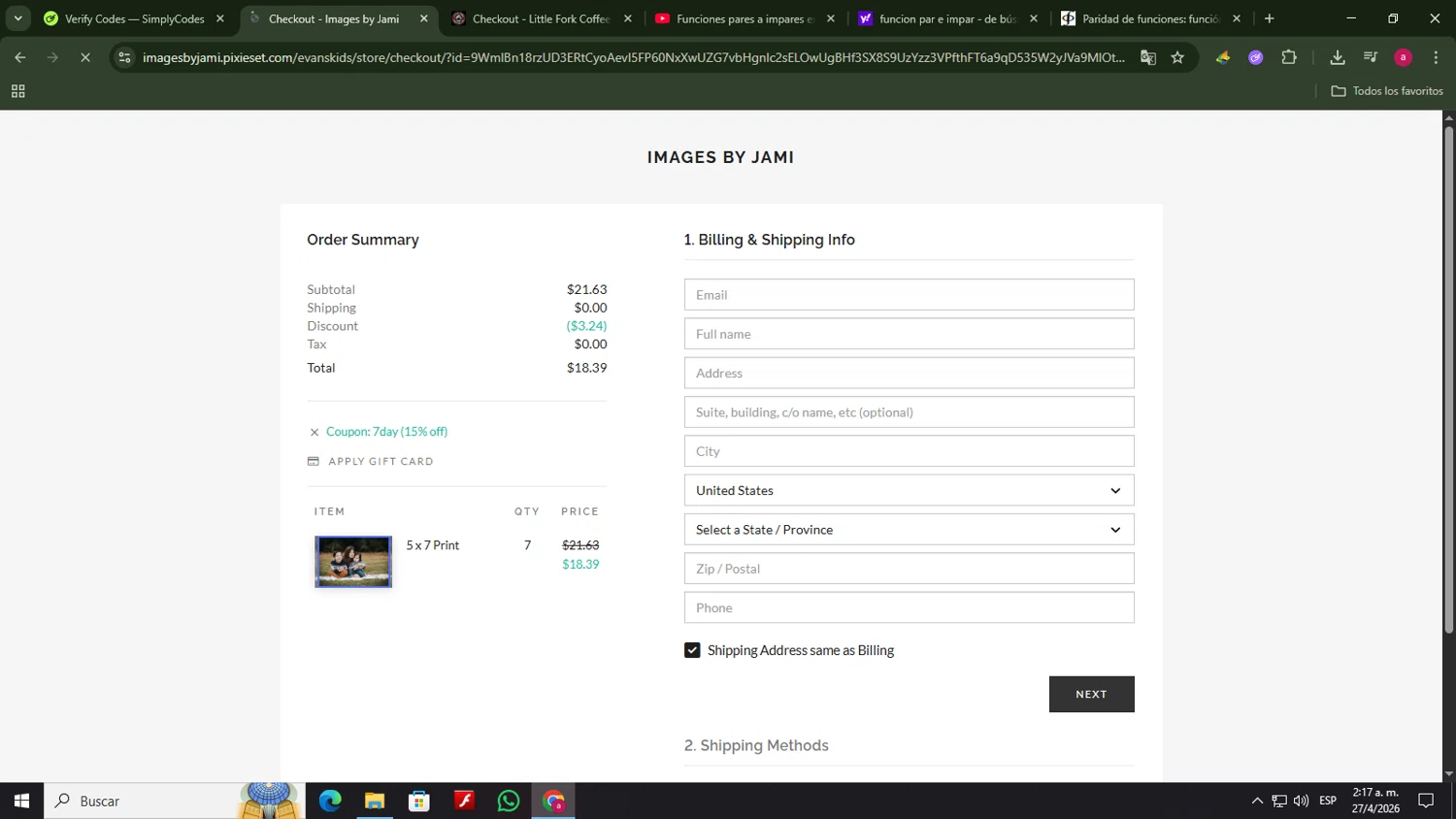This screenshot has width=1456, height=819.
Task: Click the City input field
Action: (x=909, y=451)
